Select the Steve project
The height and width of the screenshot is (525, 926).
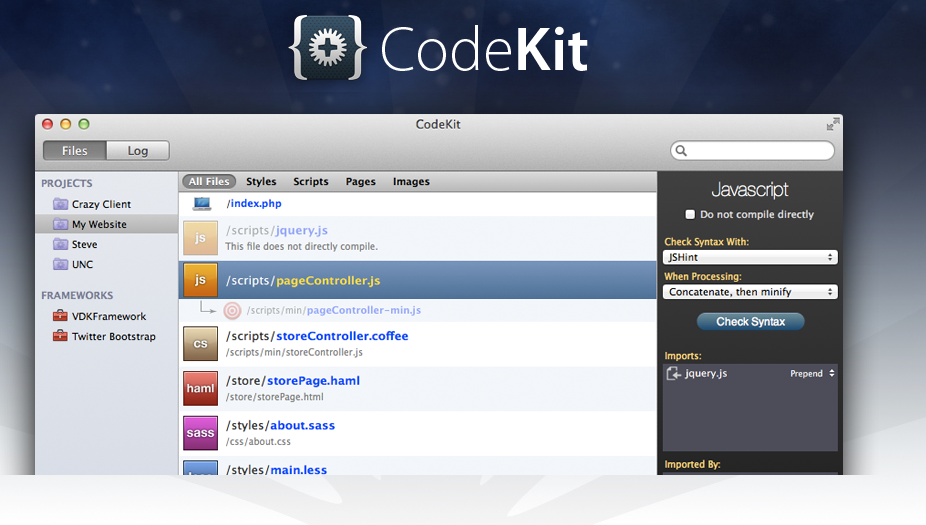pos(84,244)
